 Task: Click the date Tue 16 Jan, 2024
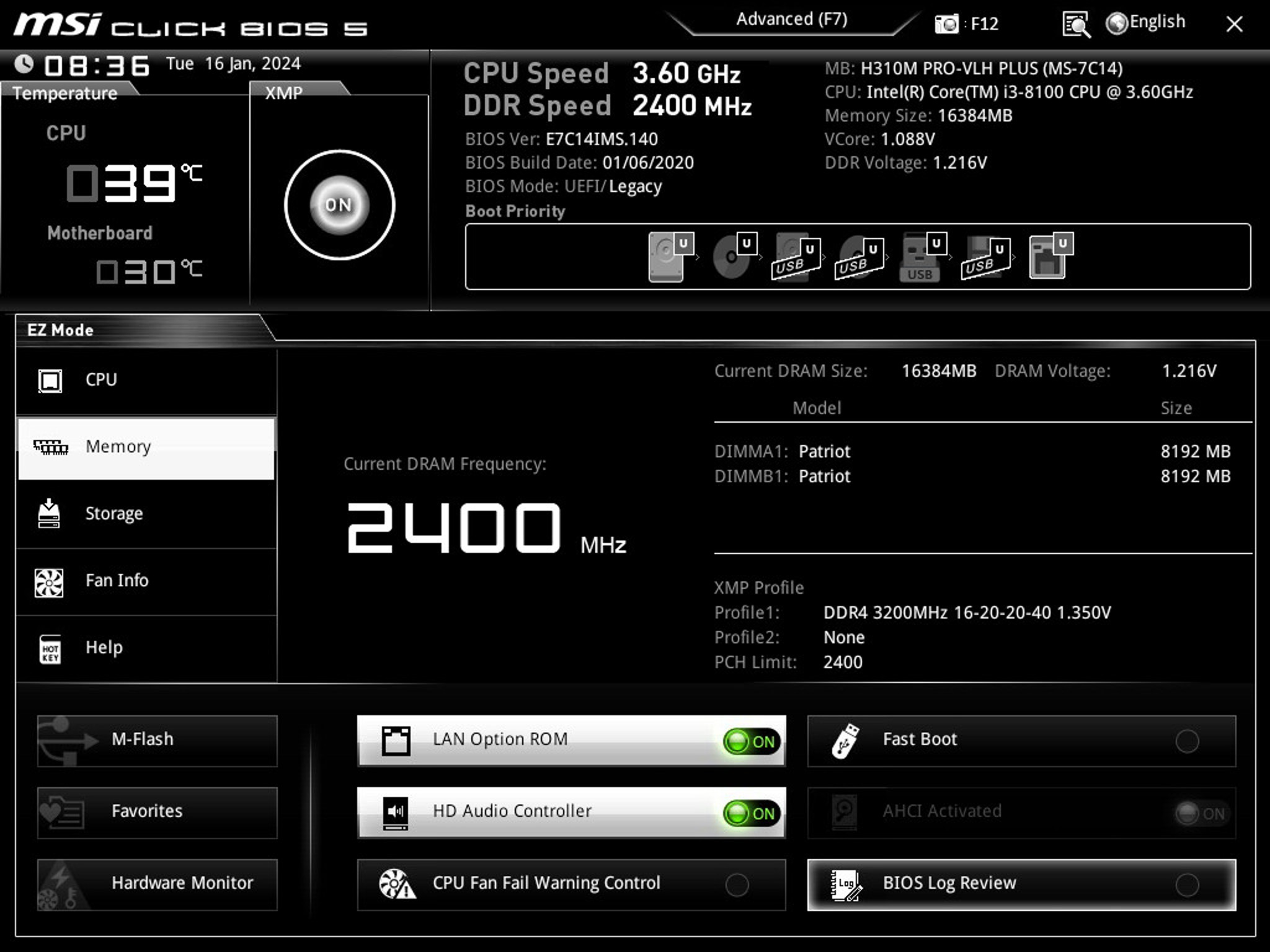click(233, 64)
